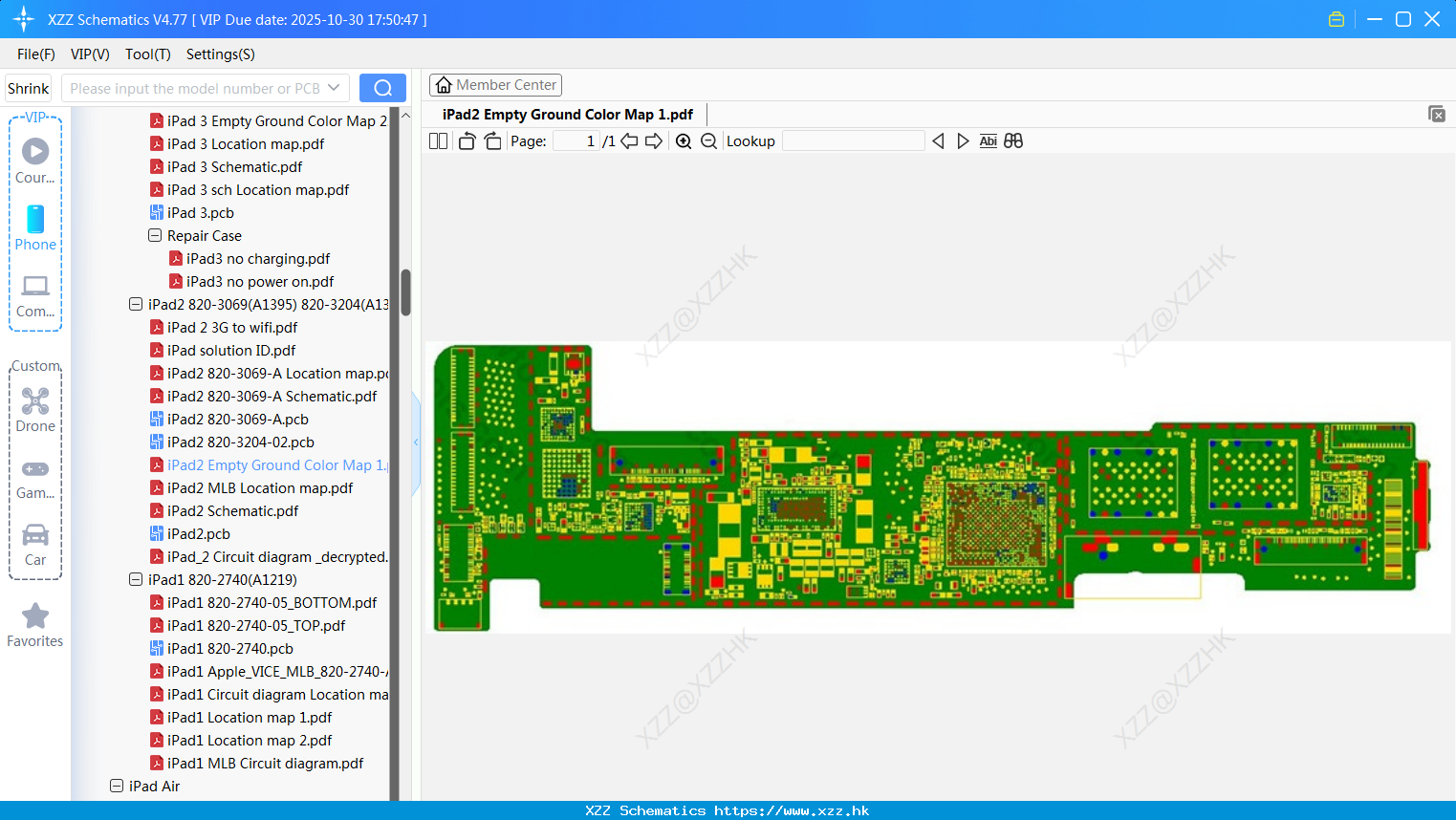Image resolution: width=1456 pixels, height=820 pixels.
Task: Open the Tool(T) menu
Action: (x=148, y=54)
